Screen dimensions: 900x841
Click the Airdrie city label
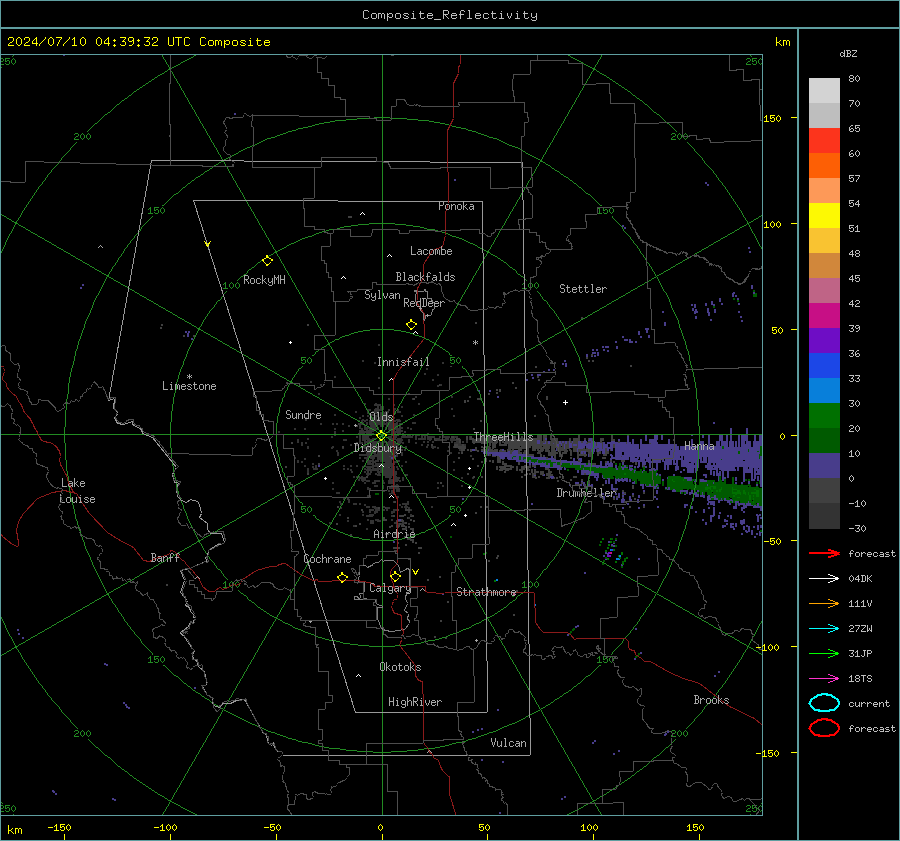(394, 534)
